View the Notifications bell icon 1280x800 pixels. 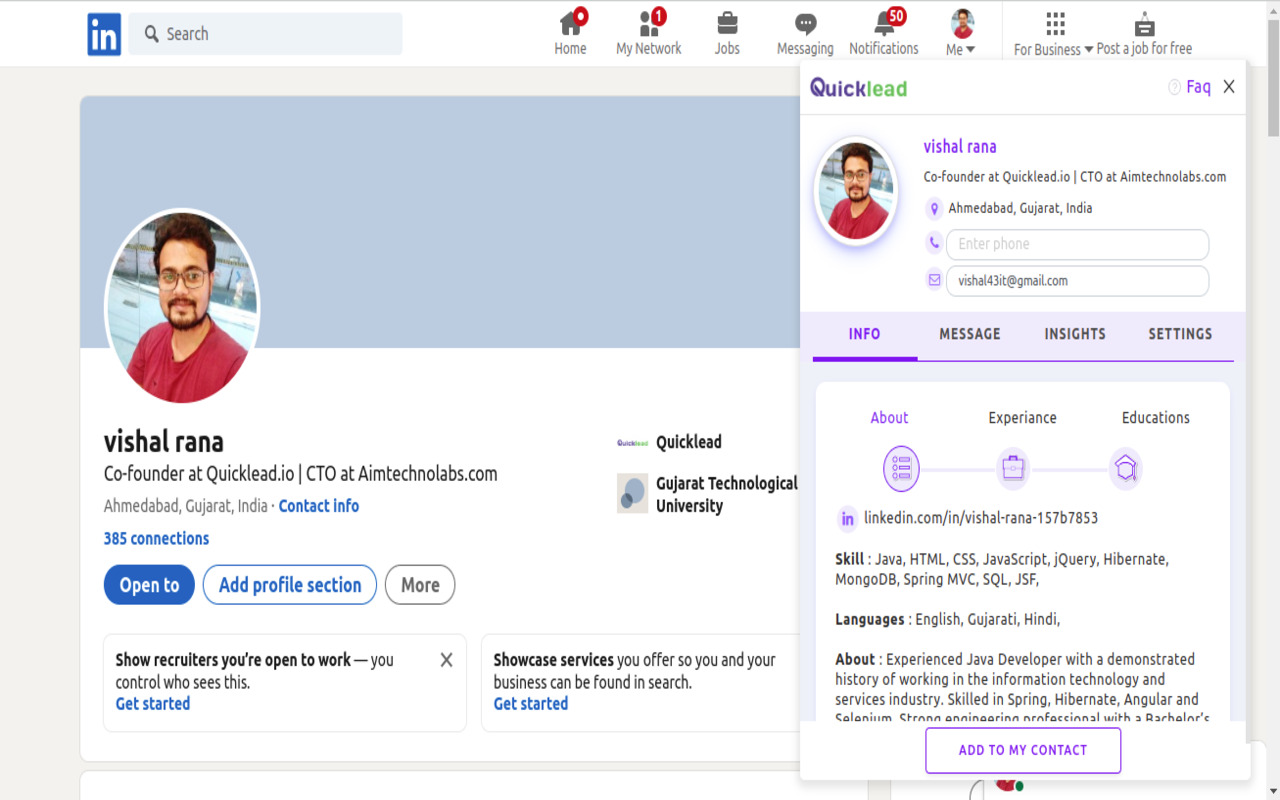coord(886,22)
